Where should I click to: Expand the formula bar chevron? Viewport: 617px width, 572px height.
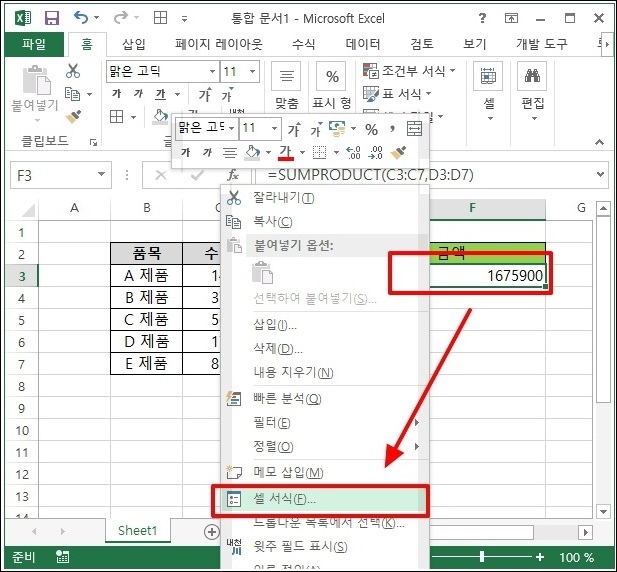[600, 174]
